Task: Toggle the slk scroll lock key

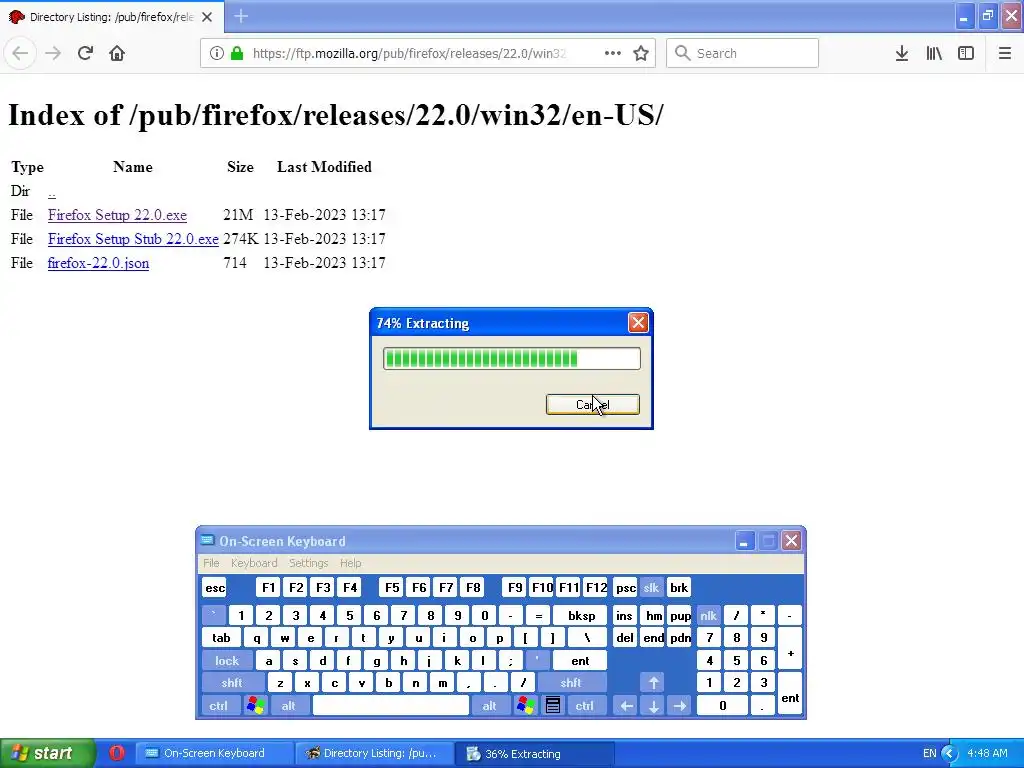Action: 651,588
